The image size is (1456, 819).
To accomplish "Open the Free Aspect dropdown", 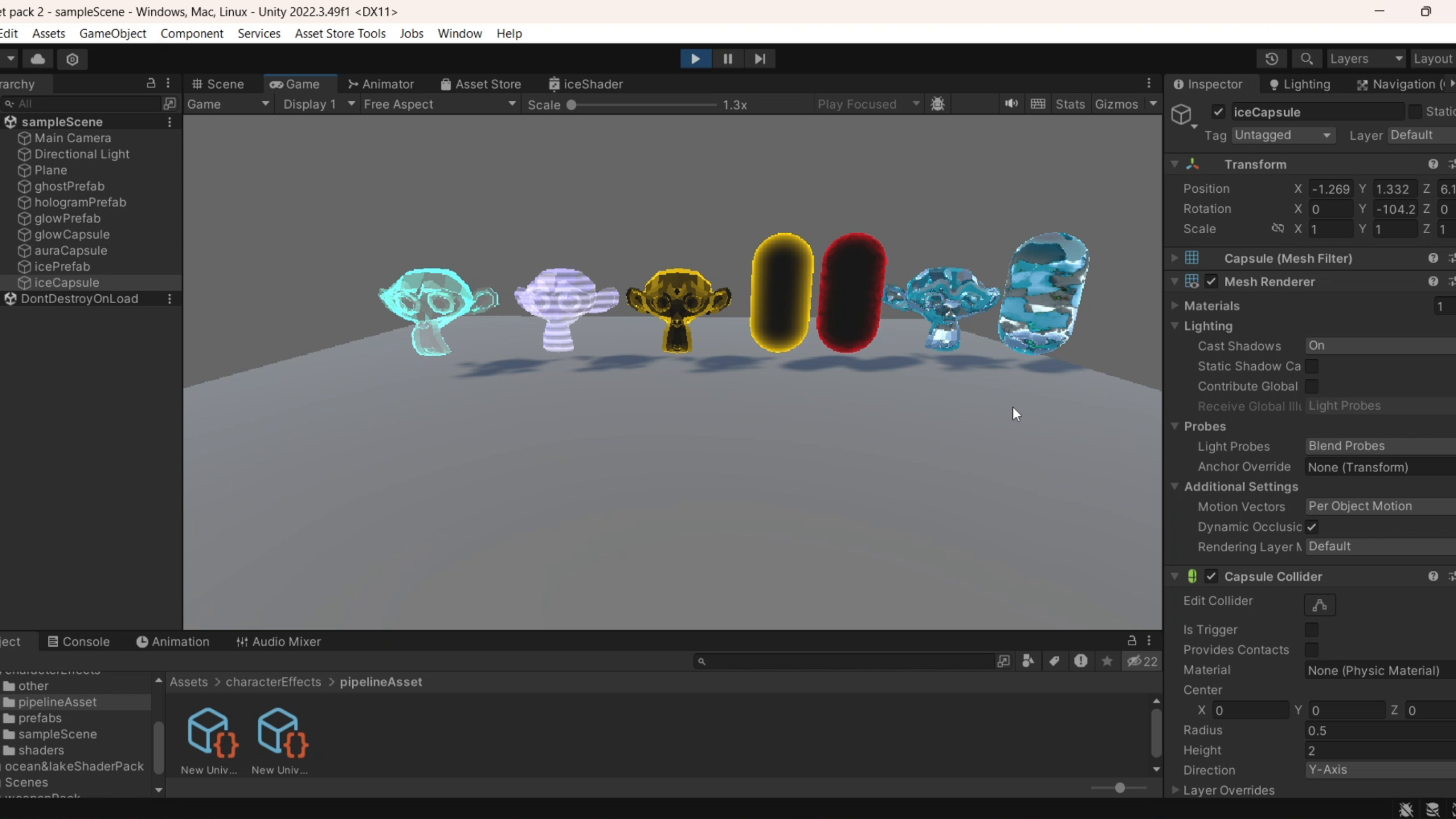I will (439, 104).
